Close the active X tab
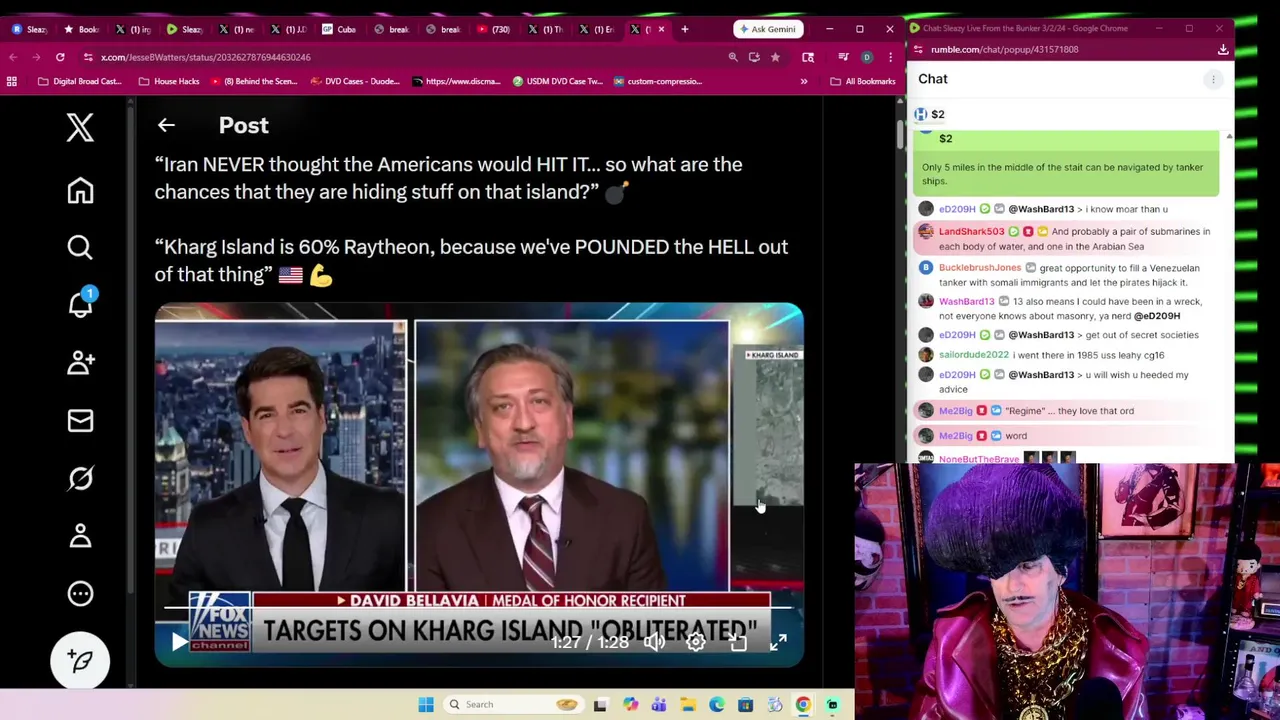Viewport: 1280px width, 720px height. click(x=661, y=29)
